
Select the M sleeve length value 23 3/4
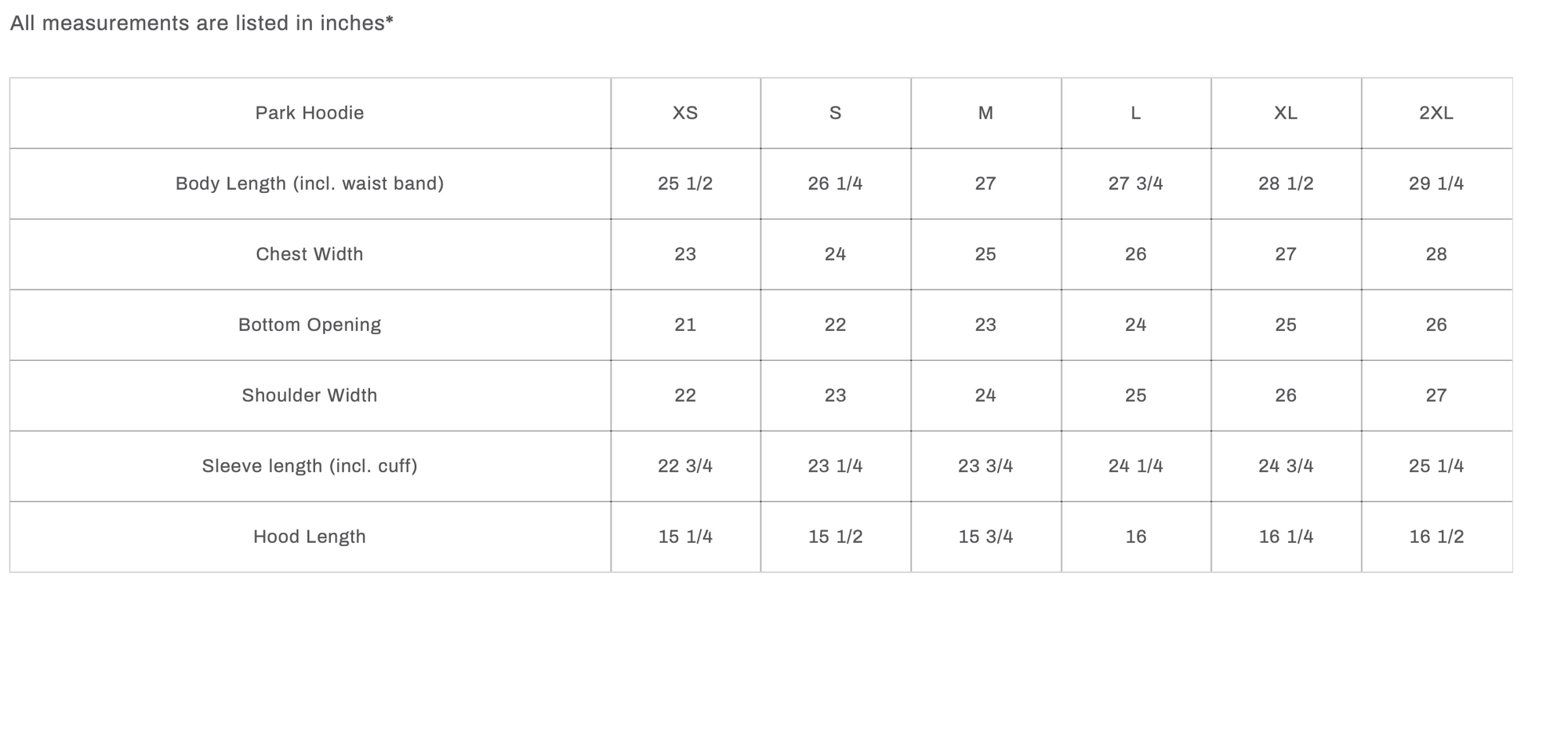(985, 466)
